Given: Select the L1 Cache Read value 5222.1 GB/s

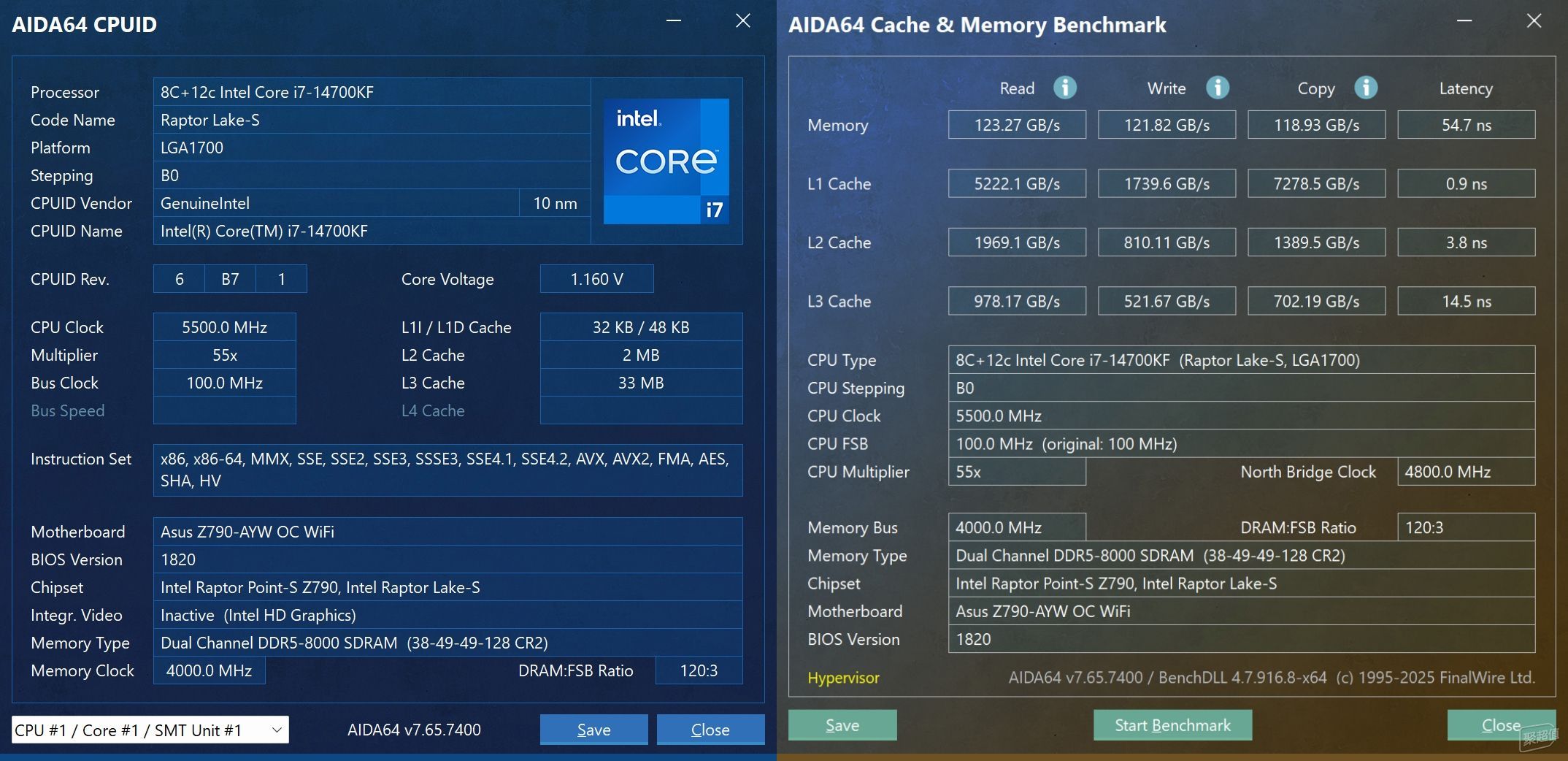Looking at the screenshot, I should tap(1017, 183).
